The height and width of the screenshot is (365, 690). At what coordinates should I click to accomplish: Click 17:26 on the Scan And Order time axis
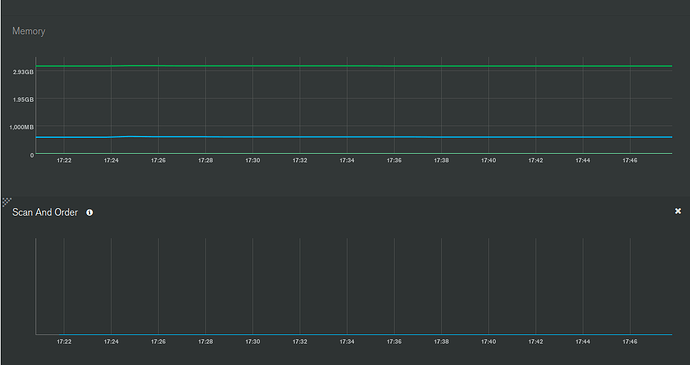click(158, 342)
